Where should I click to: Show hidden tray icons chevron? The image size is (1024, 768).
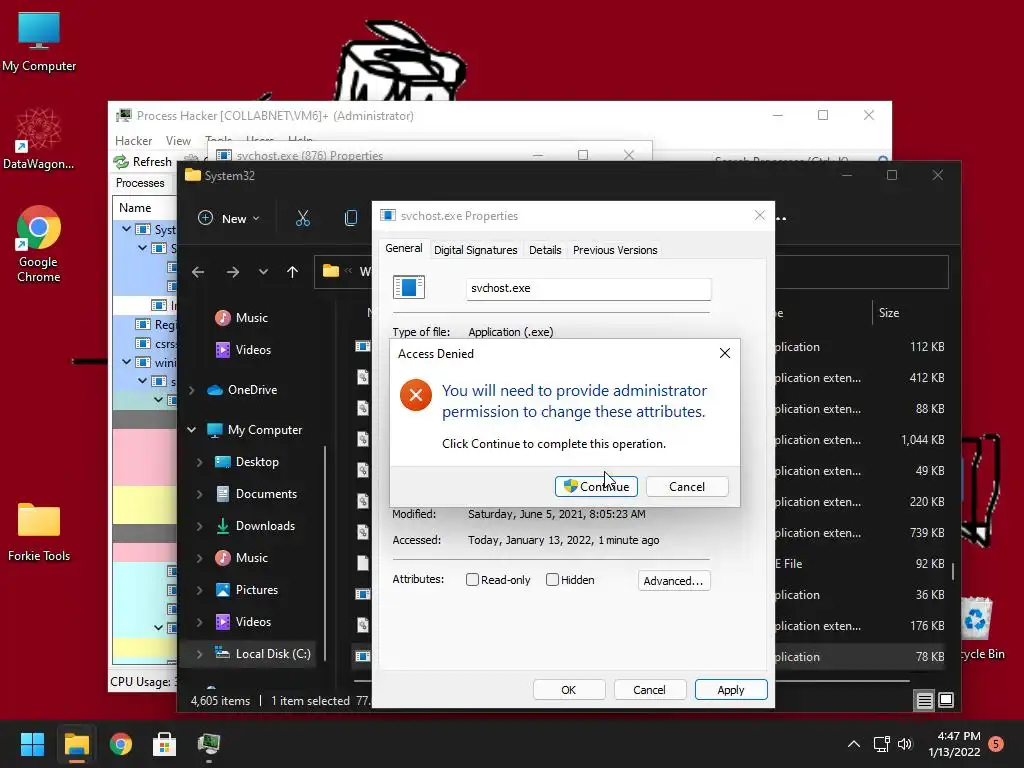853,744
